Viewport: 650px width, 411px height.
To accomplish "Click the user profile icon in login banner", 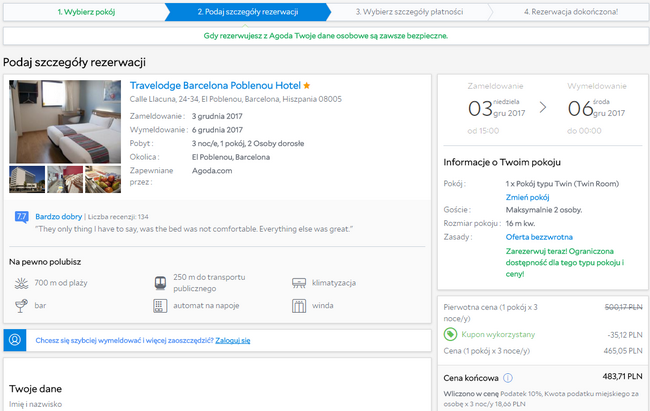I will point(16,340).
